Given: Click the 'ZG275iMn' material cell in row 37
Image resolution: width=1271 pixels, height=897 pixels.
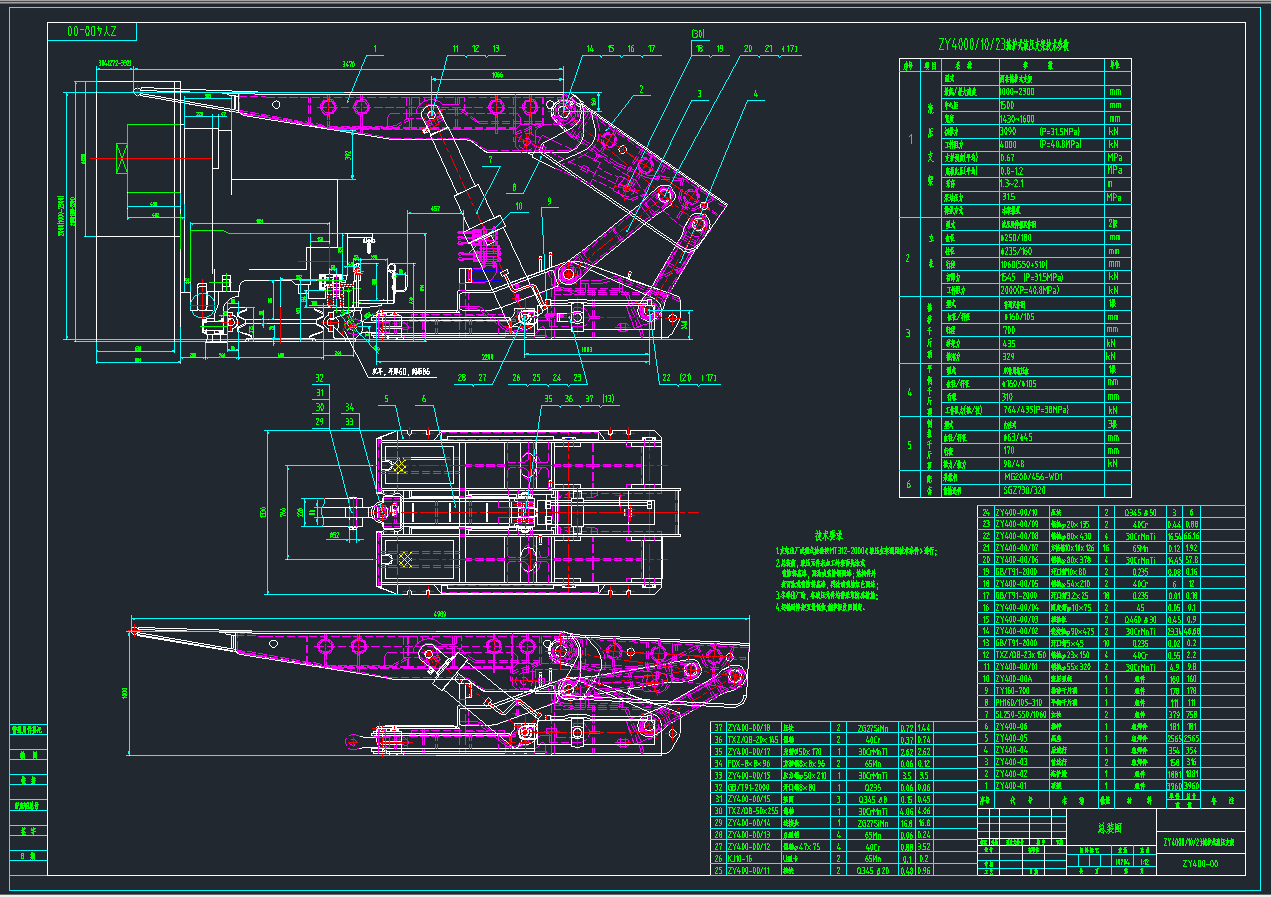Looking at the screenshot, I should pyautogui.click(x=871, y=727).
